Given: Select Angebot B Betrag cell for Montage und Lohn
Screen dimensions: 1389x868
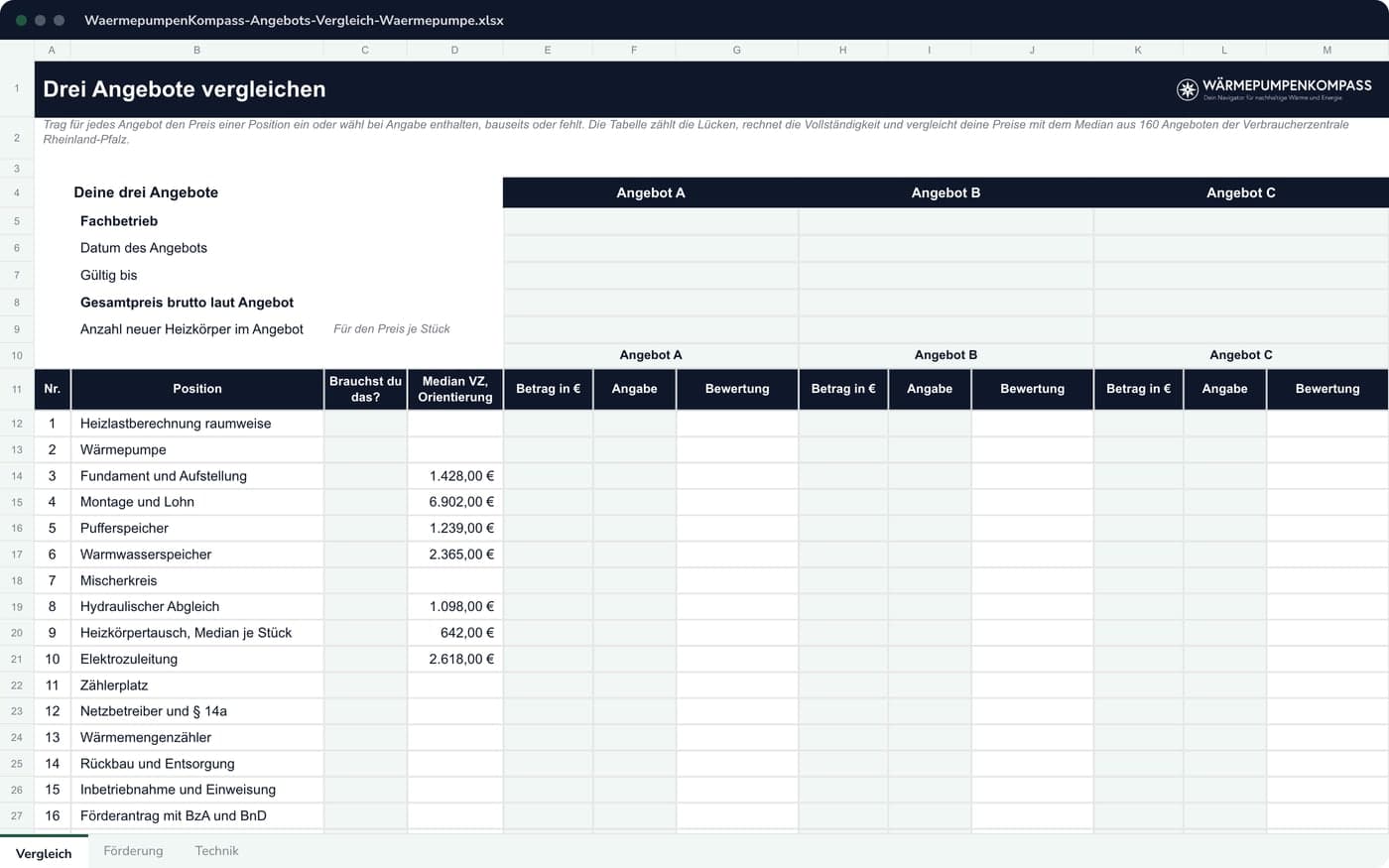Looking at the screenshot, I should (x=842, y=502).
